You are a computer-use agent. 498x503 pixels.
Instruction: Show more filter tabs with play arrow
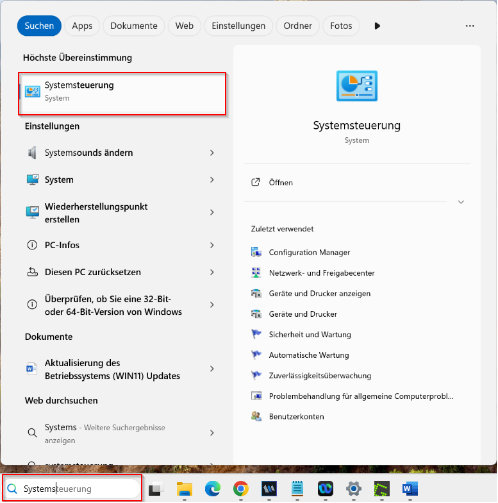tap(377, 26)
